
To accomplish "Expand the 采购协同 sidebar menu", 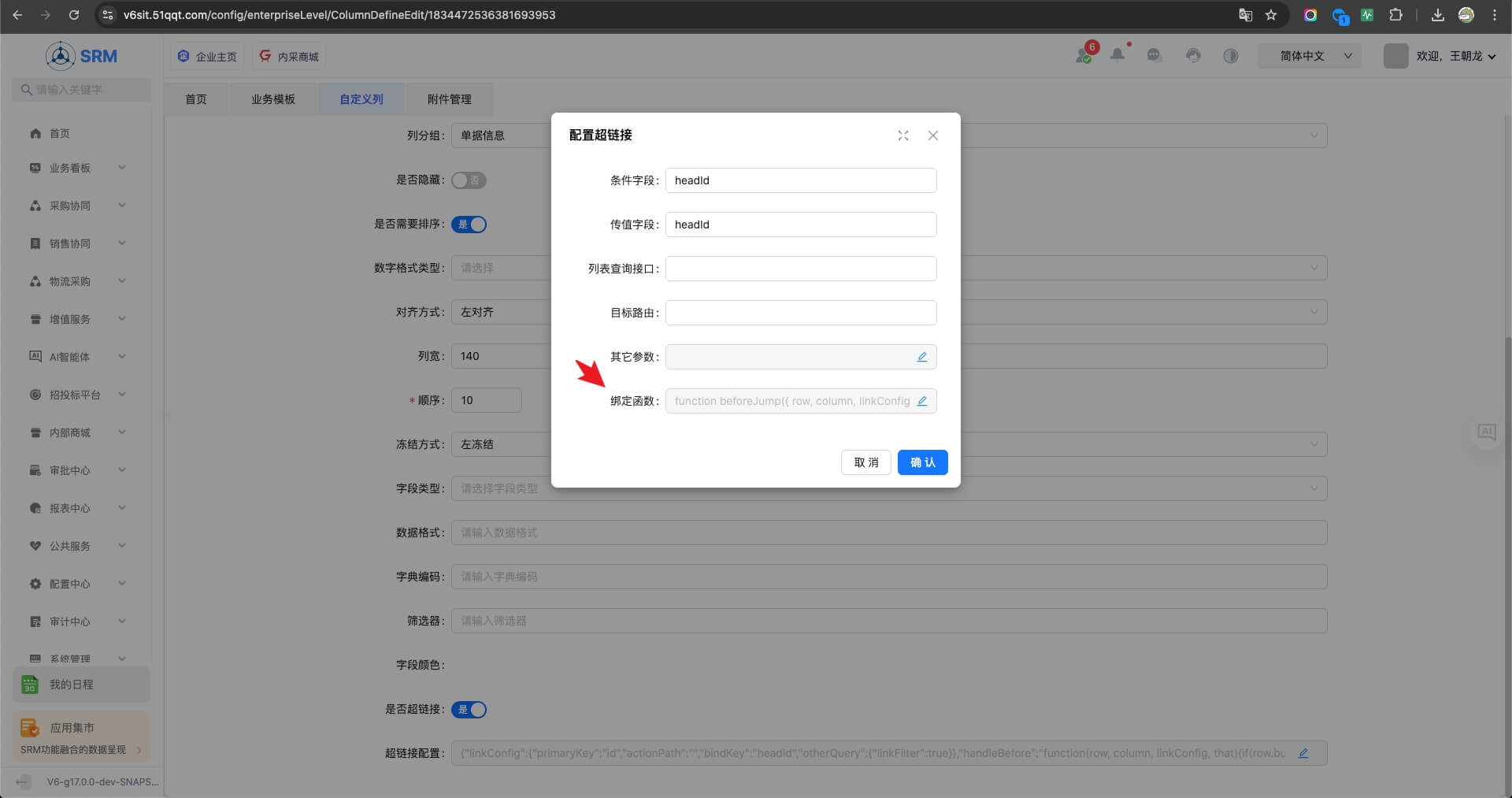I will pos(77,206).
